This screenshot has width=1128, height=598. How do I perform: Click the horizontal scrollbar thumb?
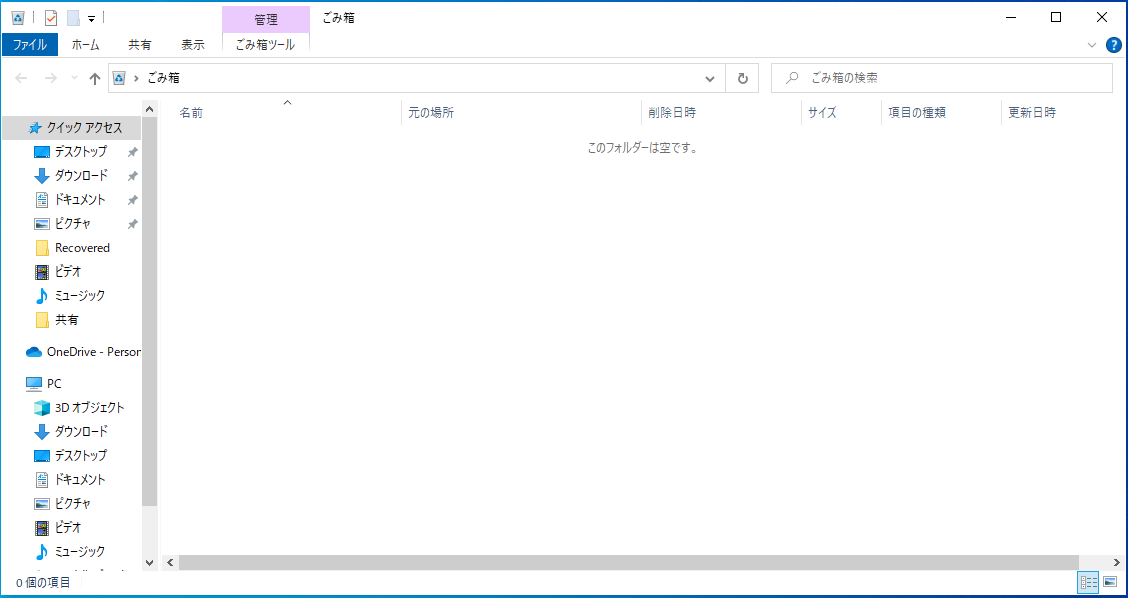tap(629, 562)
